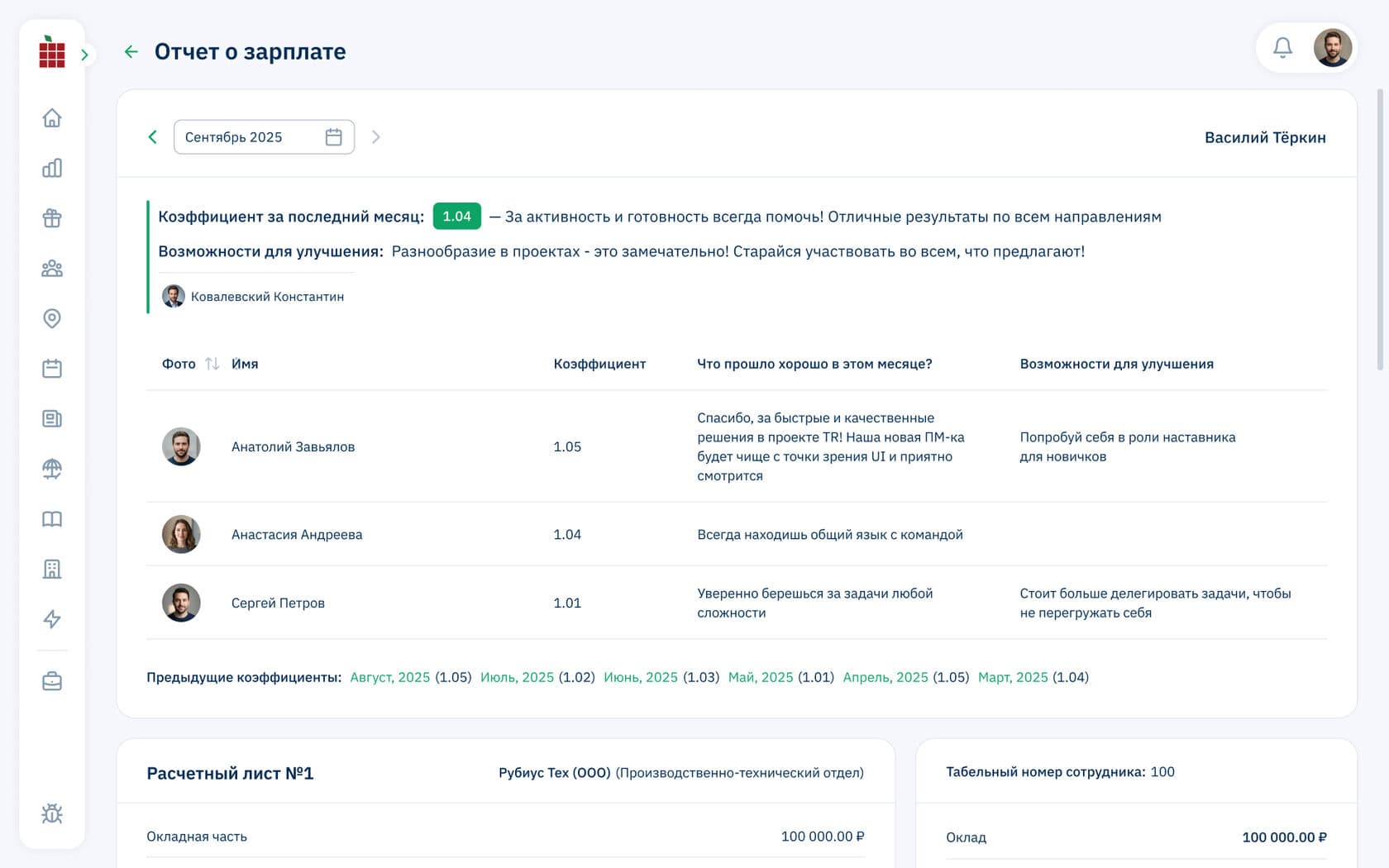Expand the sidebar with the chevron
1389x868 pixels.
pyautogui.click(x=84, y=55)
